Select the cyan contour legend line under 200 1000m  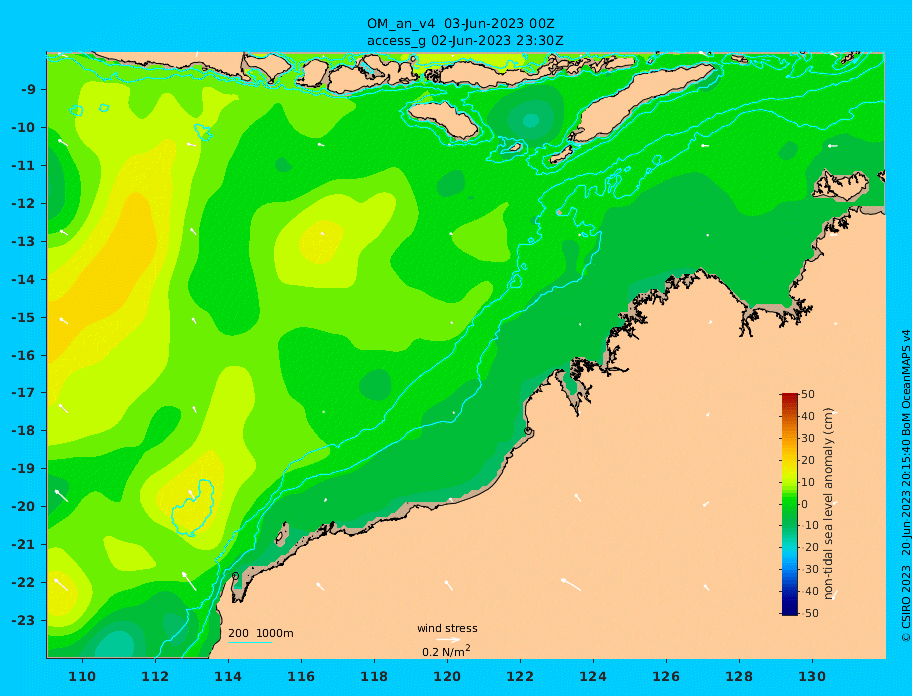250,642
